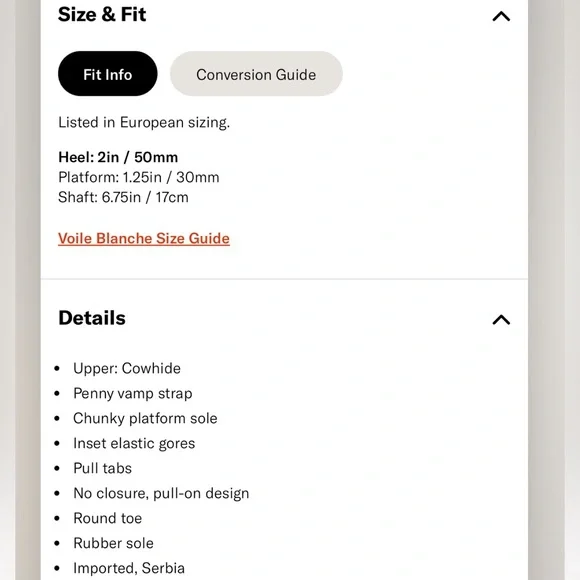
Task: Click the Heel 2in / 50mm measurement
Action: coord(118,157)
